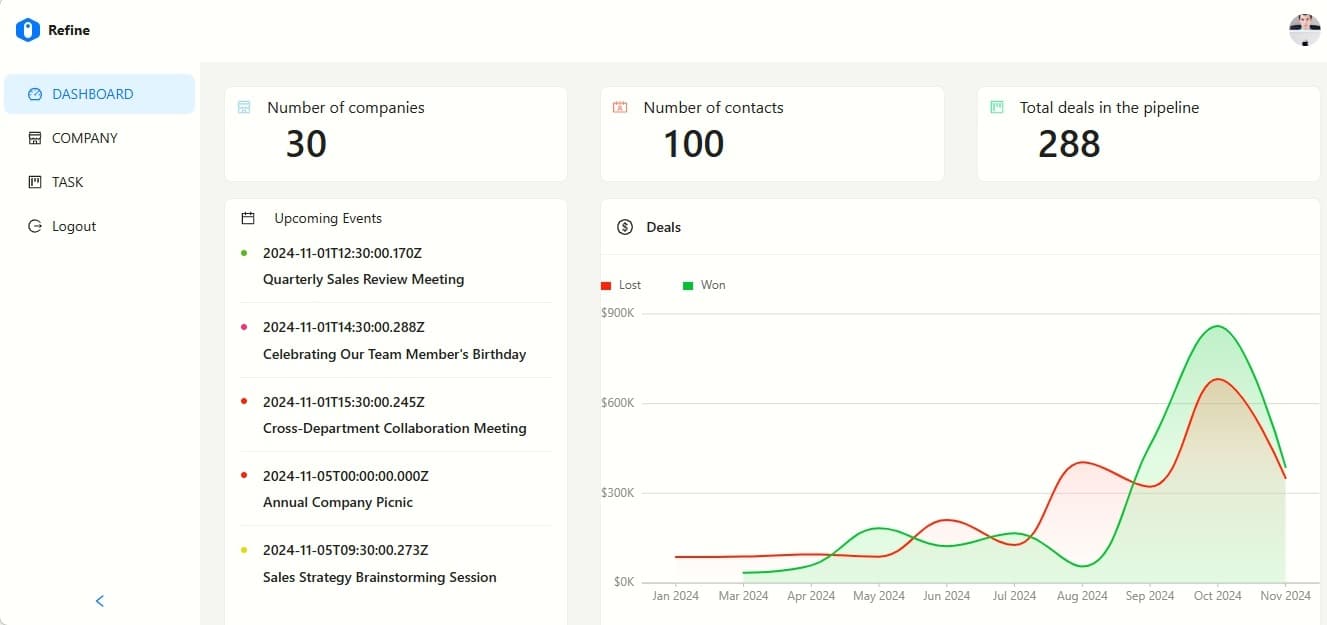Click the date 2024-11-05T00:00:00.000Z

coord(346,476)
